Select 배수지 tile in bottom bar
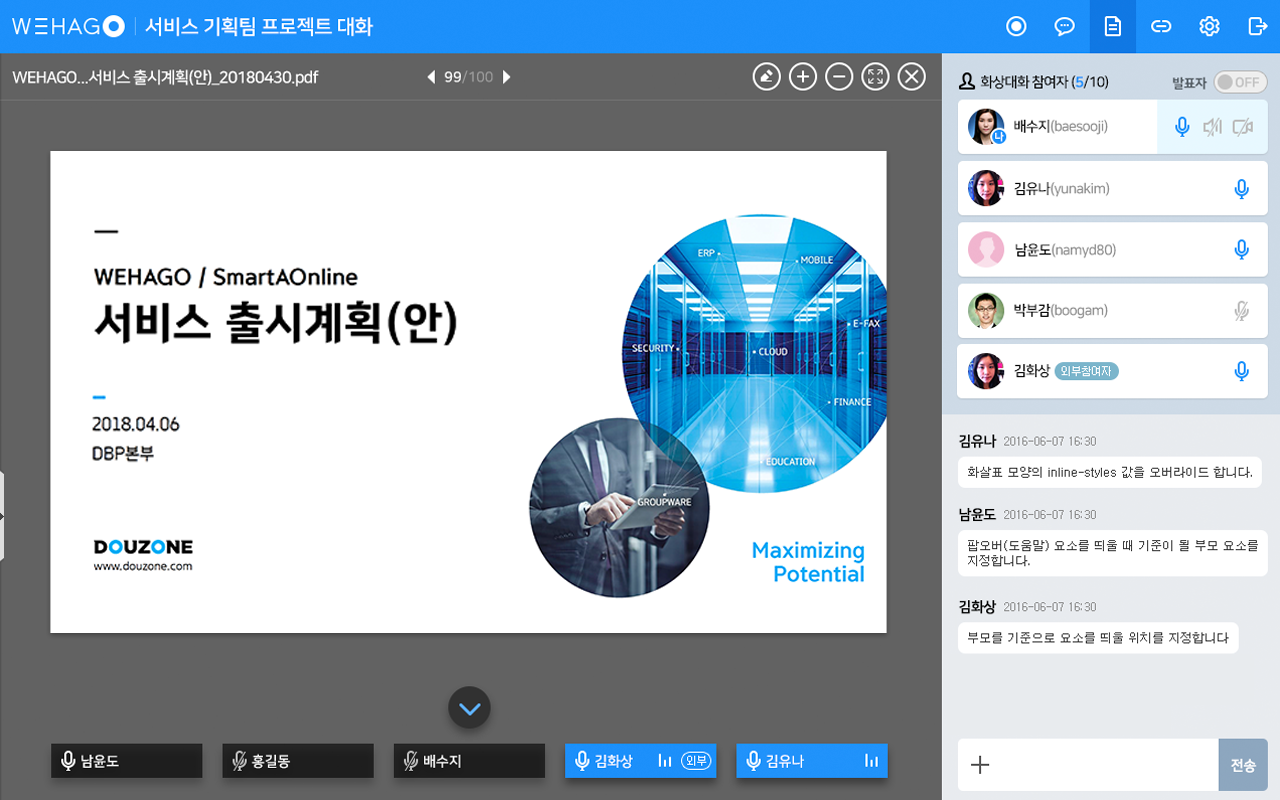Viewport: 1280px width, 800px height. click(x=469, y=761)
